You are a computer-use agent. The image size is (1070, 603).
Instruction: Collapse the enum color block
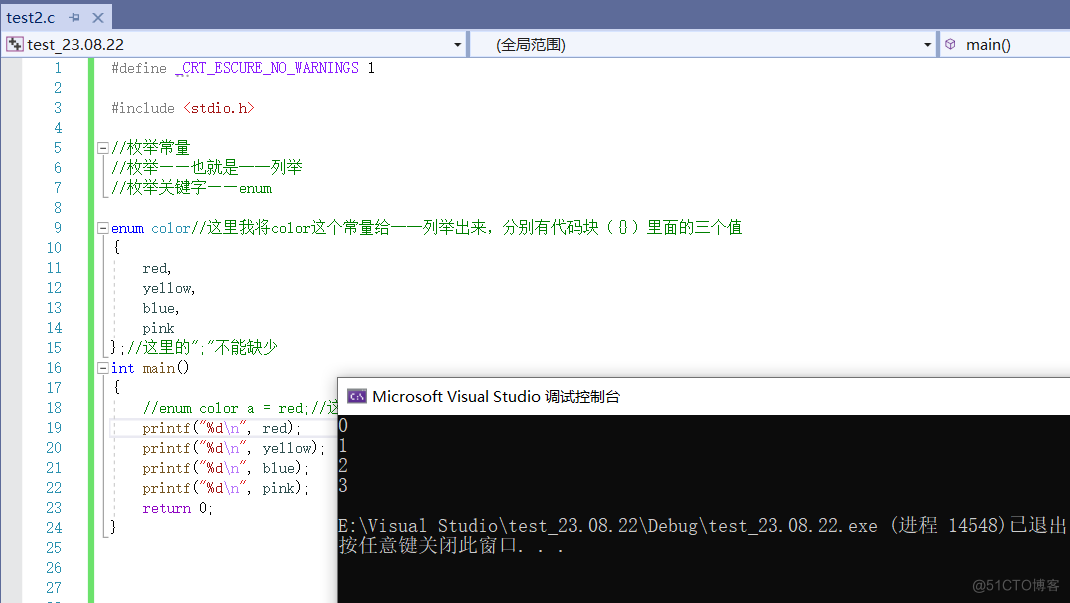(x=102, y=228)
